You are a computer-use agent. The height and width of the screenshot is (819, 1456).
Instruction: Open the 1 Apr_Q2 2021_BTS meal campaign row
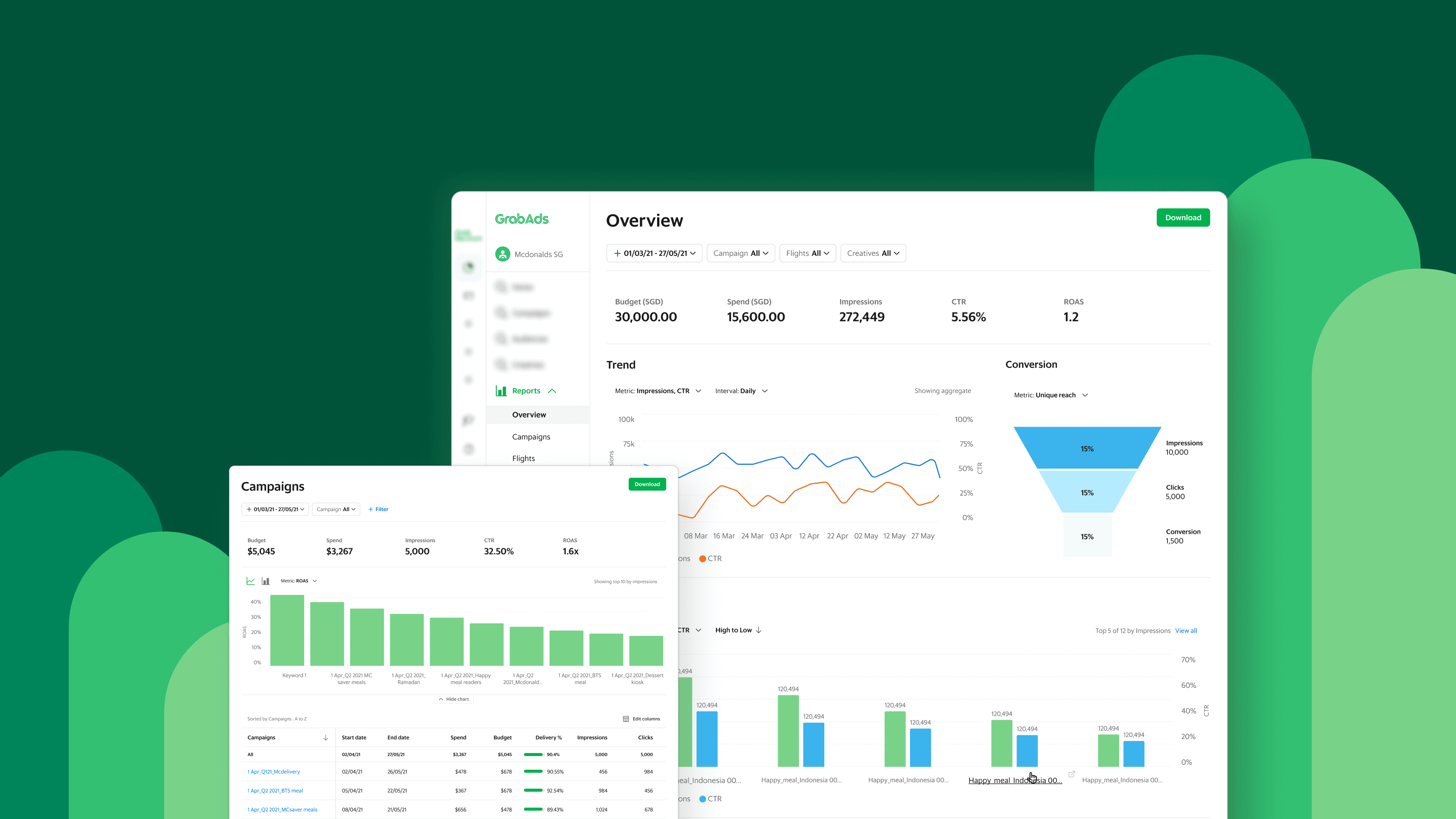pyautogui.click(x=275, y=791)
